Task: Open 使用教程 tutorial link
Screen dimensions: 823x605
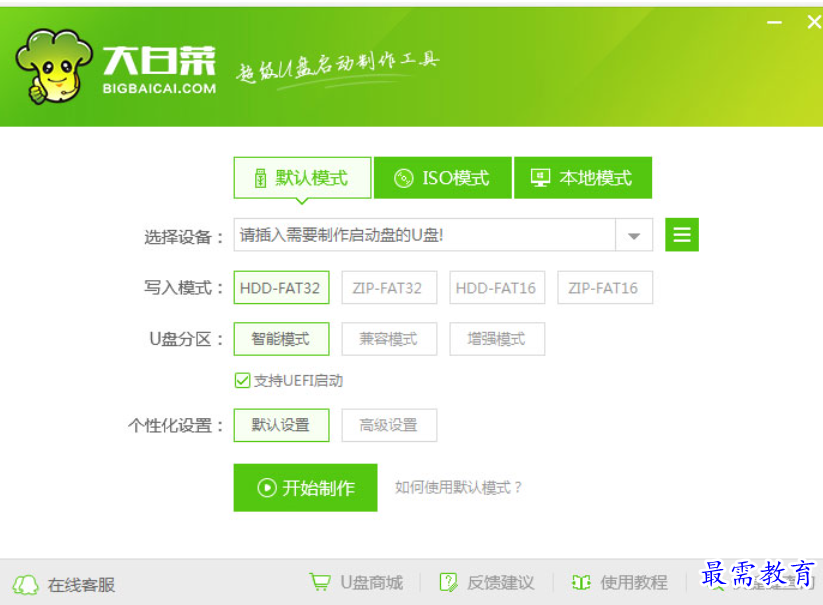Action: [634, 582]
